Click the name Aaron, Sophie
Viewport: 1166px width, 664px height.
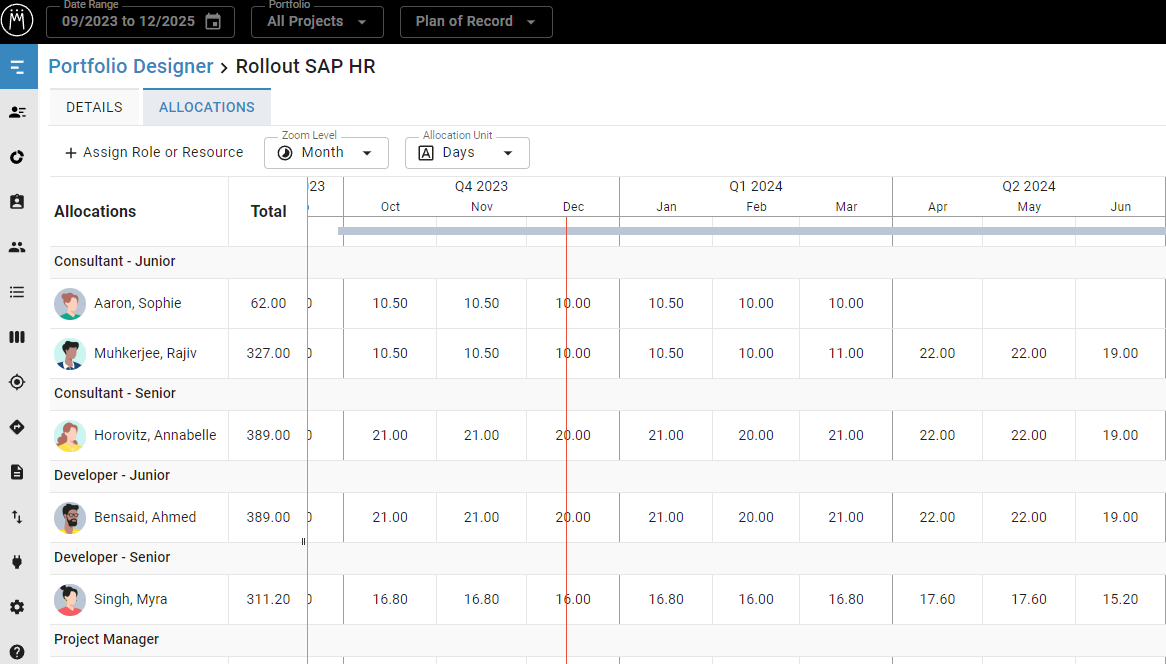pyautogui.click(x=138, y=303)
